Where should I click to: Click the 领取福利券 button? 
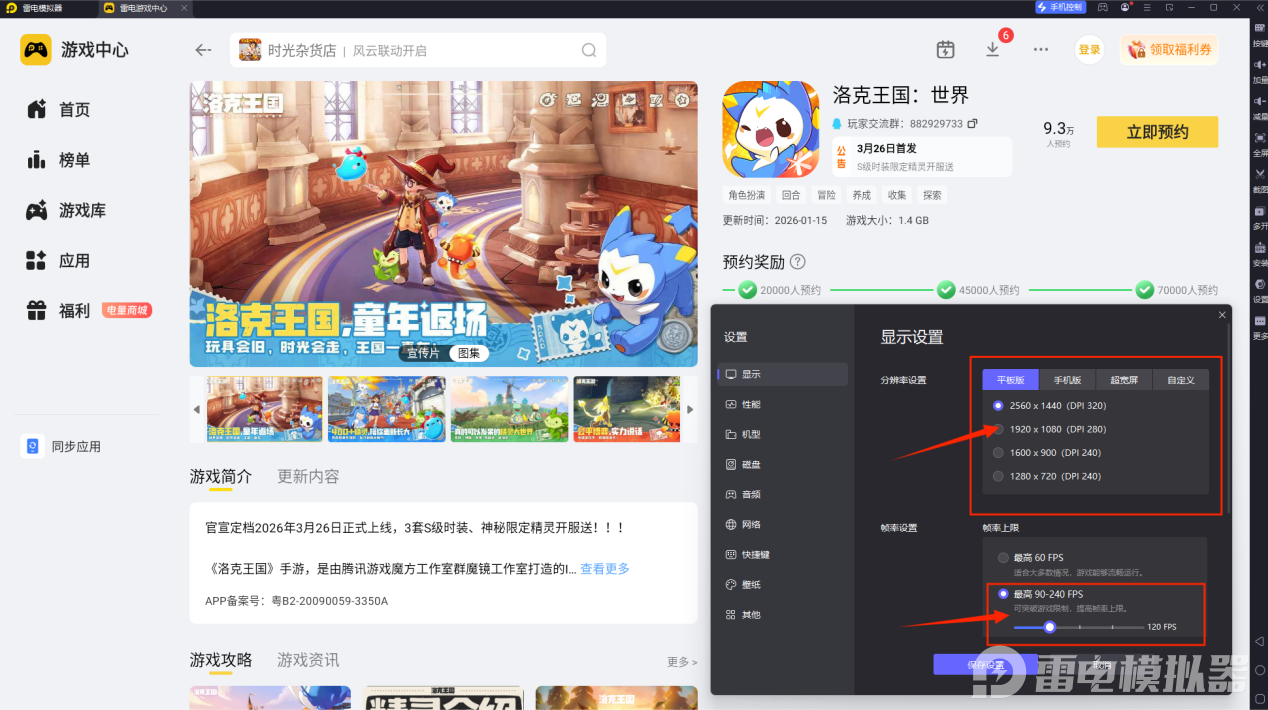1169,50
